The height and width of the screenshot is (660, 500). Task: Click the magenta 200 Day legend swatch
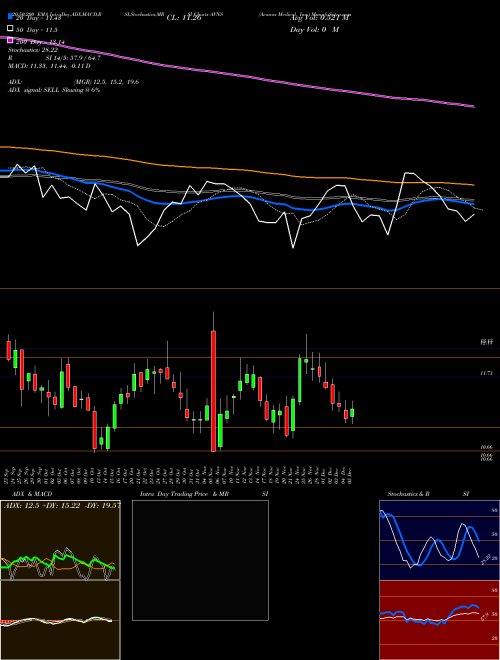coord(10,41)
